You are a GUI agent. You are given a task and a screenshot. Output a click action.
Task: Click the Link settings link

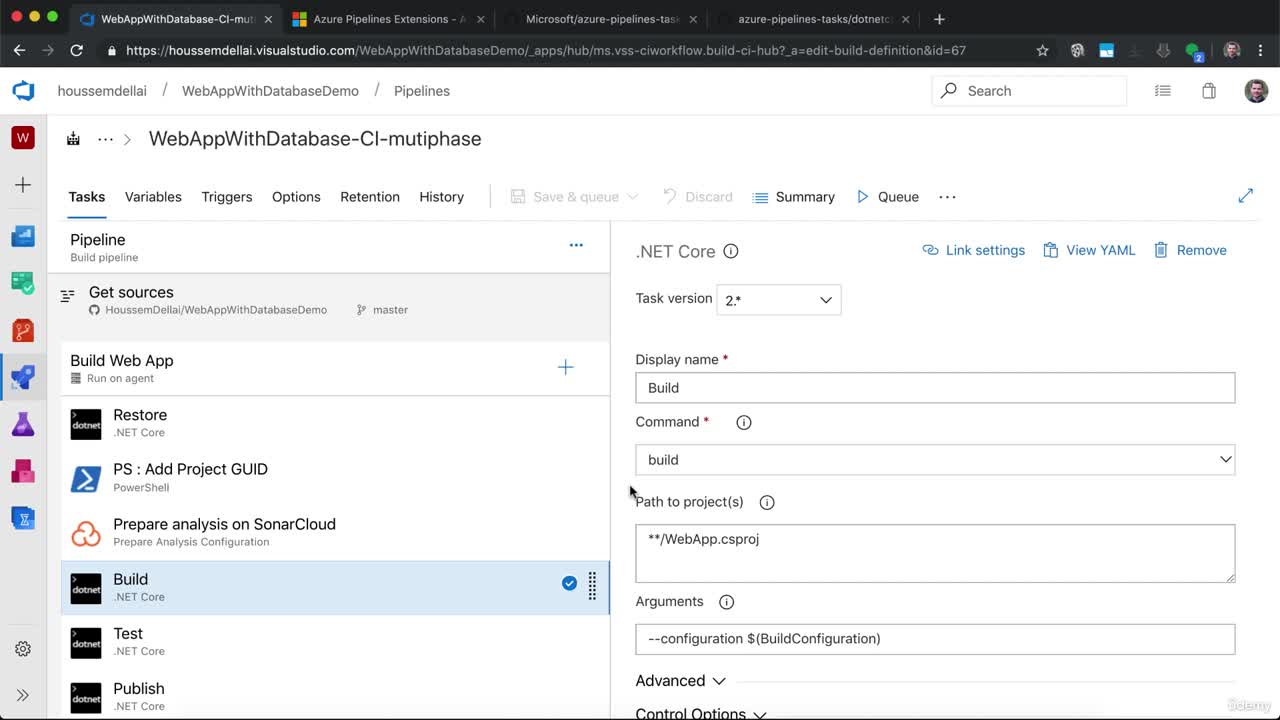(973, 250)
